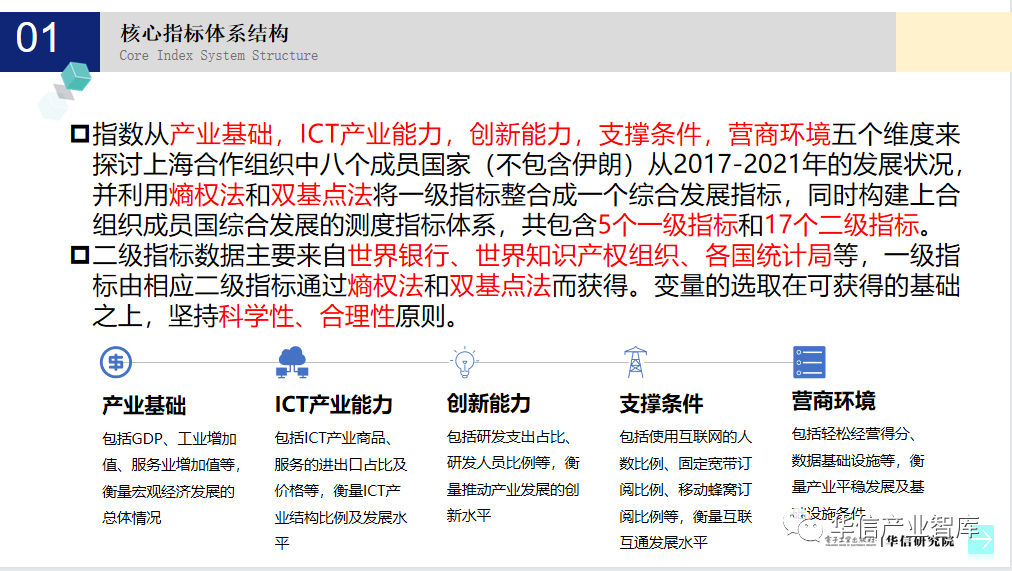Click the heading 支撑条件
Image resolution: width=1012 pixels, height=571 pixels.
(x=661, y=404)
